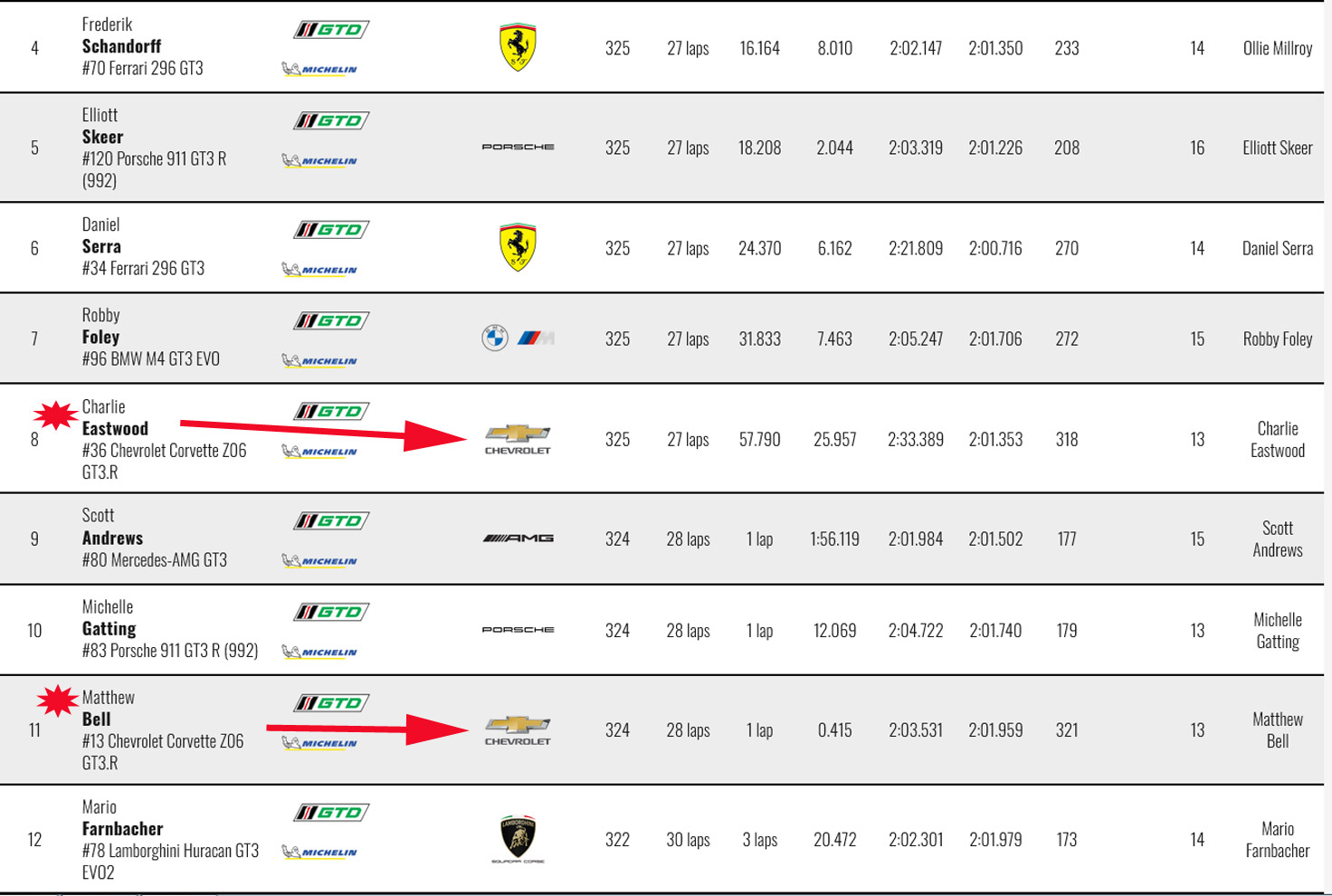Click the Ferrari logo in Schandorff's row

click(518, 47)
